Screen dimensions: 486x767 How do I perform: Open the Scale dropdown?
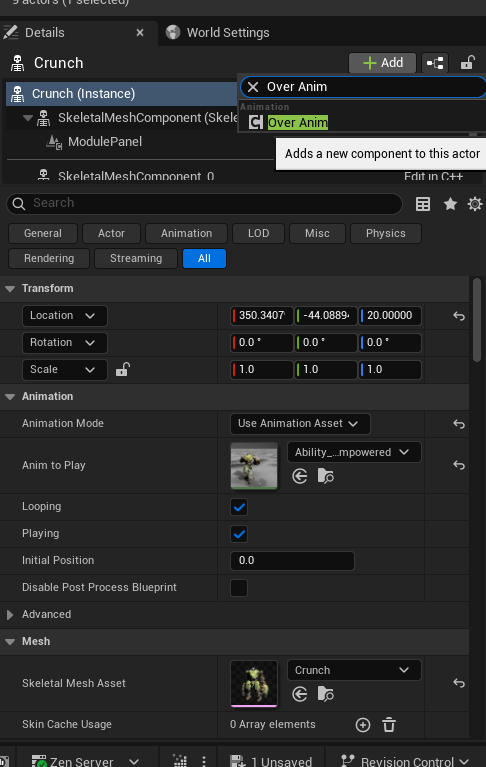point(65,369)
